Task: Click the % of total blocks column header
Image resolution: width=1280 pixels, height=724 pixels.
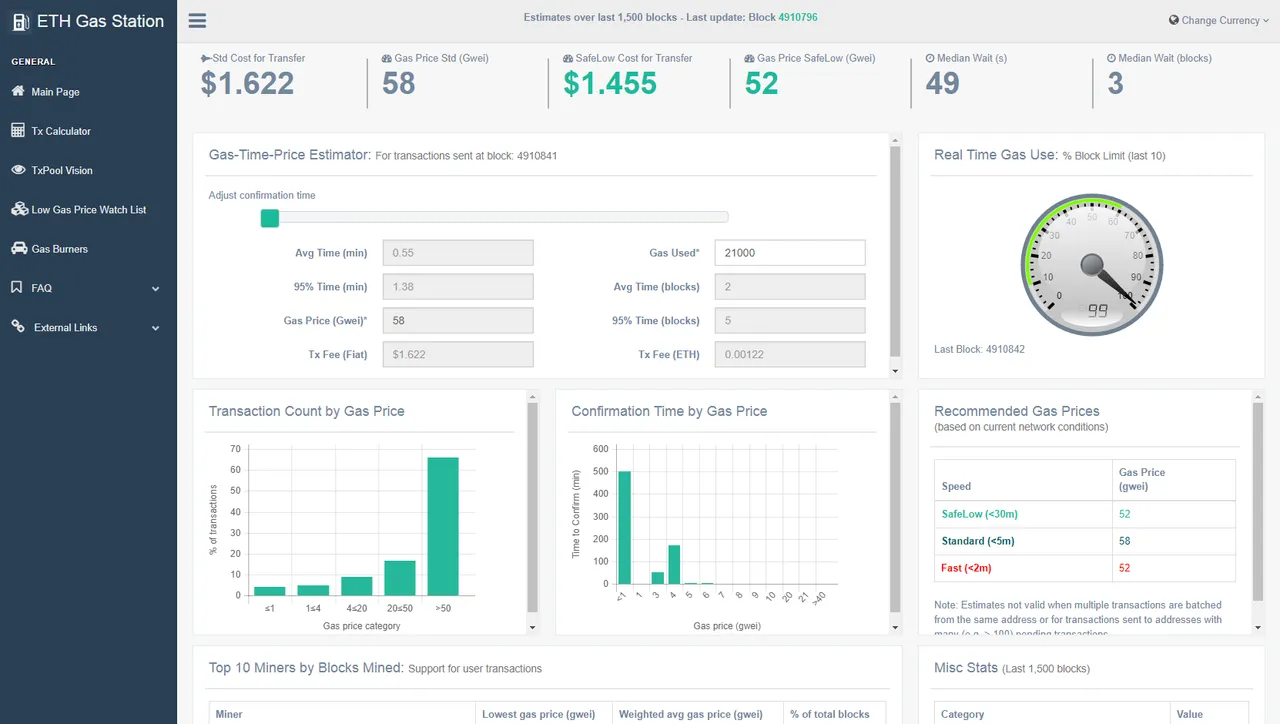Action: tap(830, 714)
